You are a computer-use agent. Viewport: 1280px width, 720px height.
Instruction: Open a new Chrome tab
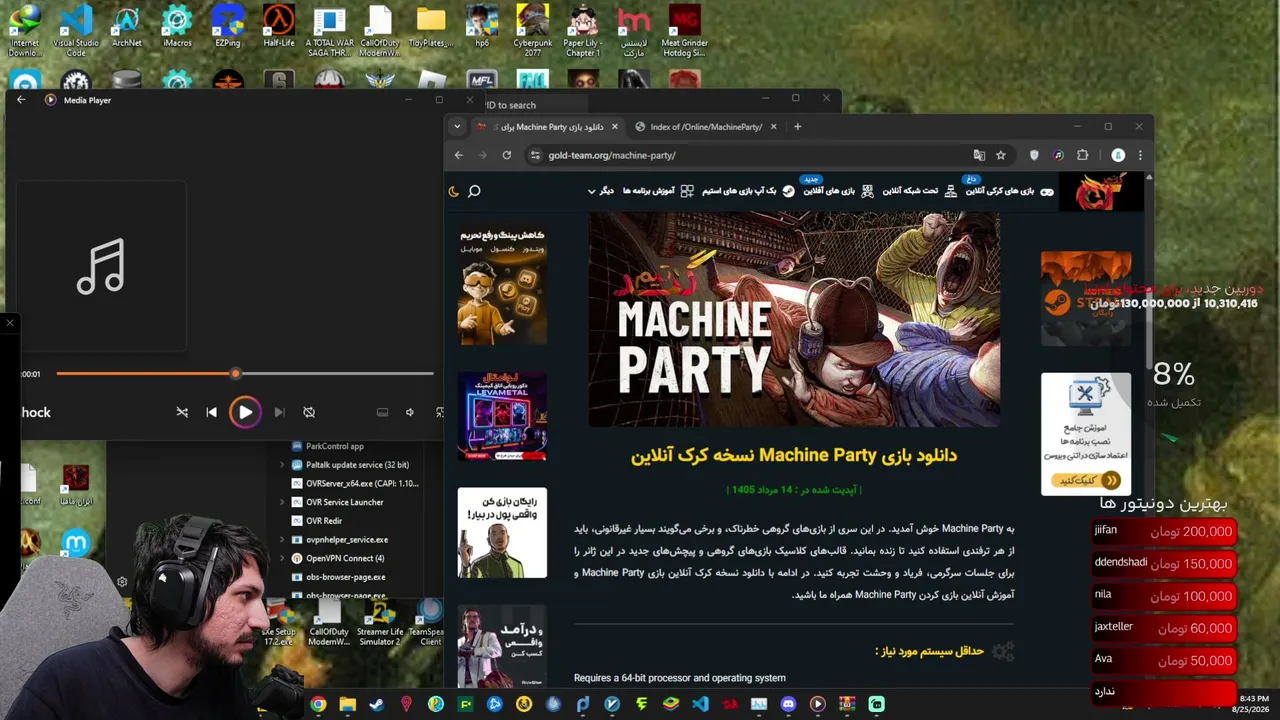pyautogui.click(x=797, y=127)
